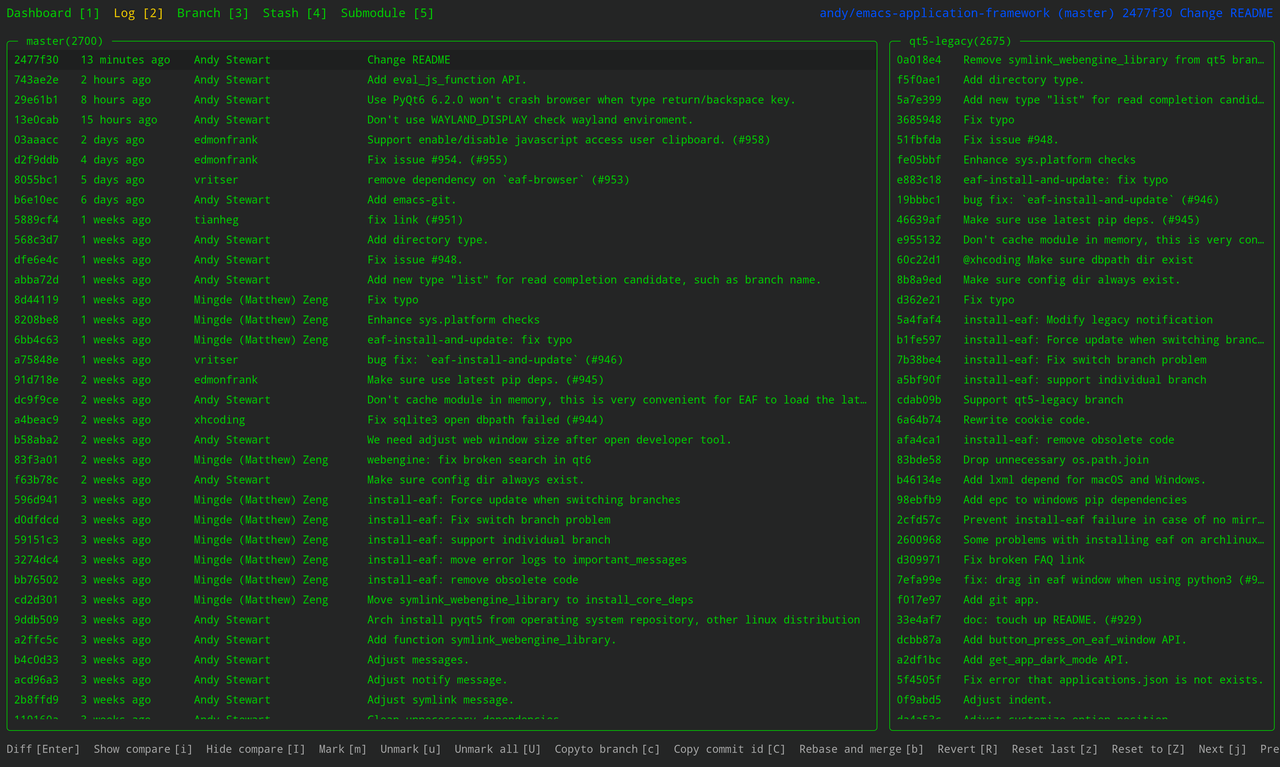Select commit b4c0d33 Adjust messages
Viewport: 1280px width, 767px height.
click(442, 660)
